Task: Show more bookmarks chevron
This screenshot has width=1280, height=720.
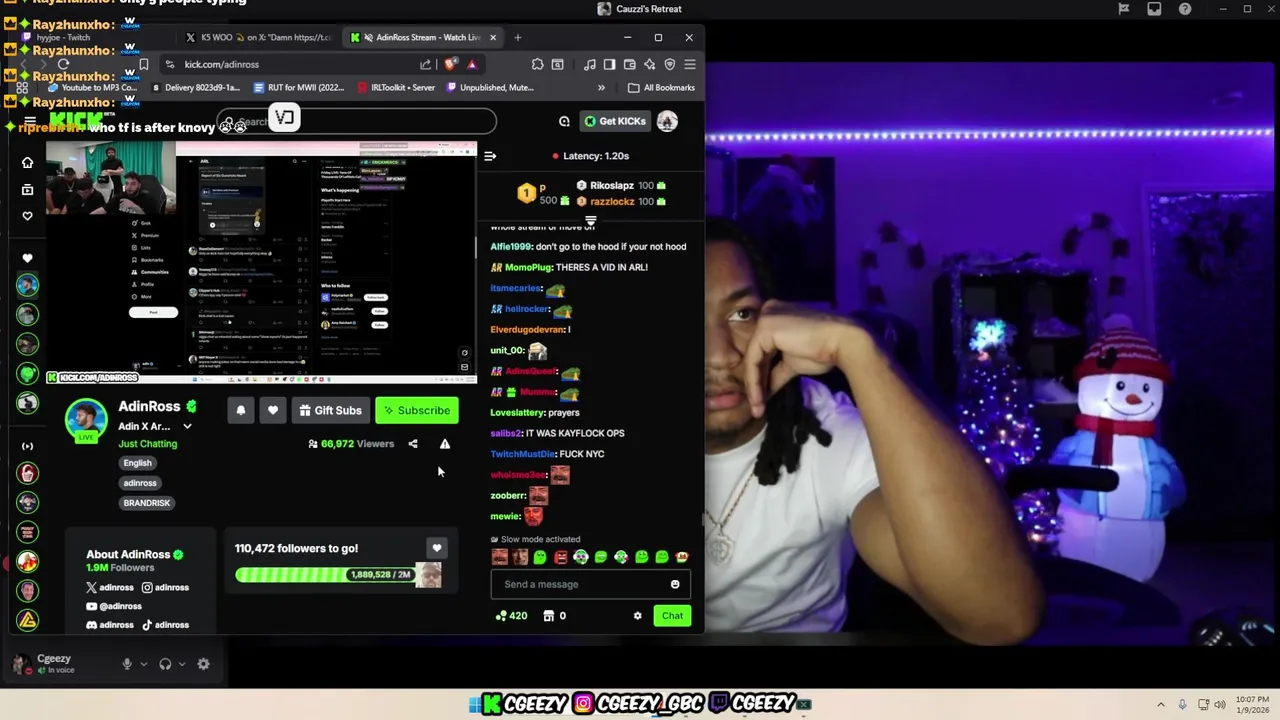Action: 601,88
